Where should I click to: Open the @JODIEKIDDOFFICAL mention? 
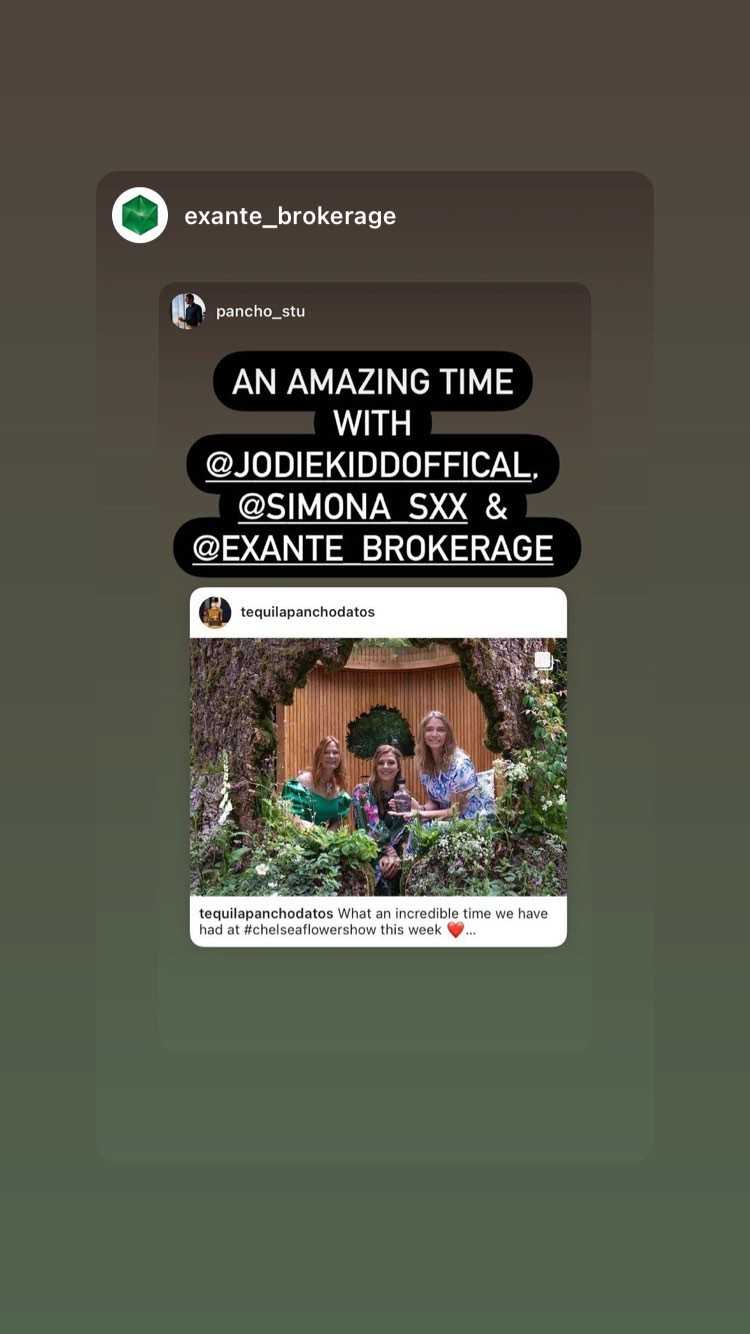point(372,465)
